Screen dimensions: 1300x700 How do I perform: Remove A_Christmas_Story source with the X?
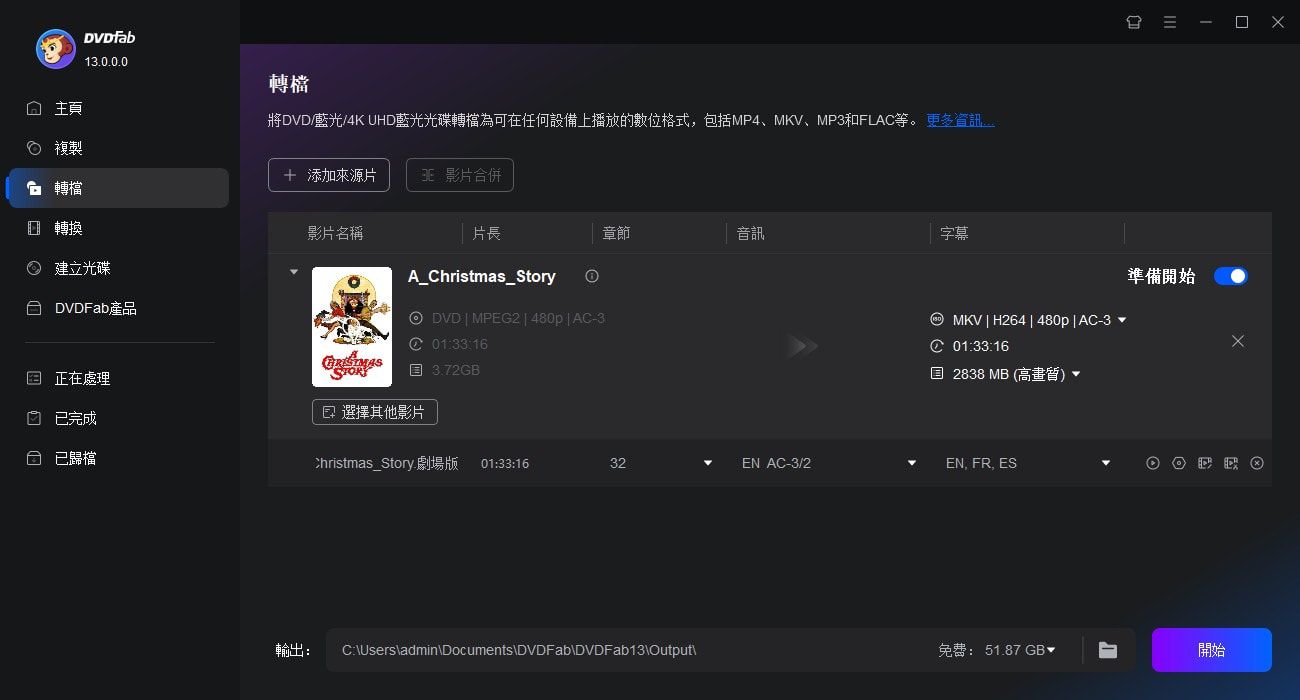pyautogui.click(x=1238, y=341)
